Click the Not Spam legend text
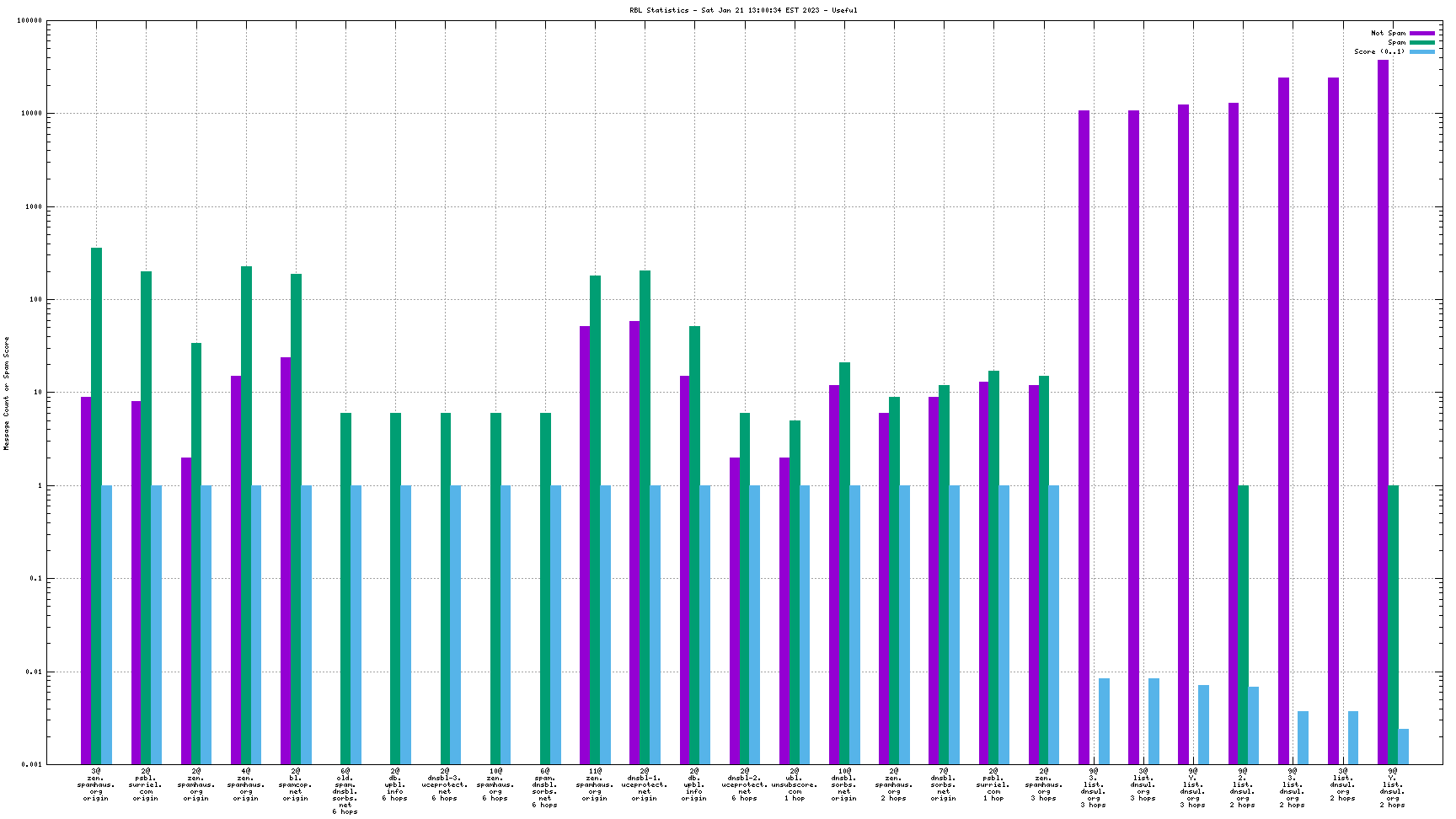Screen dimensions: 1456x819 1388,33
